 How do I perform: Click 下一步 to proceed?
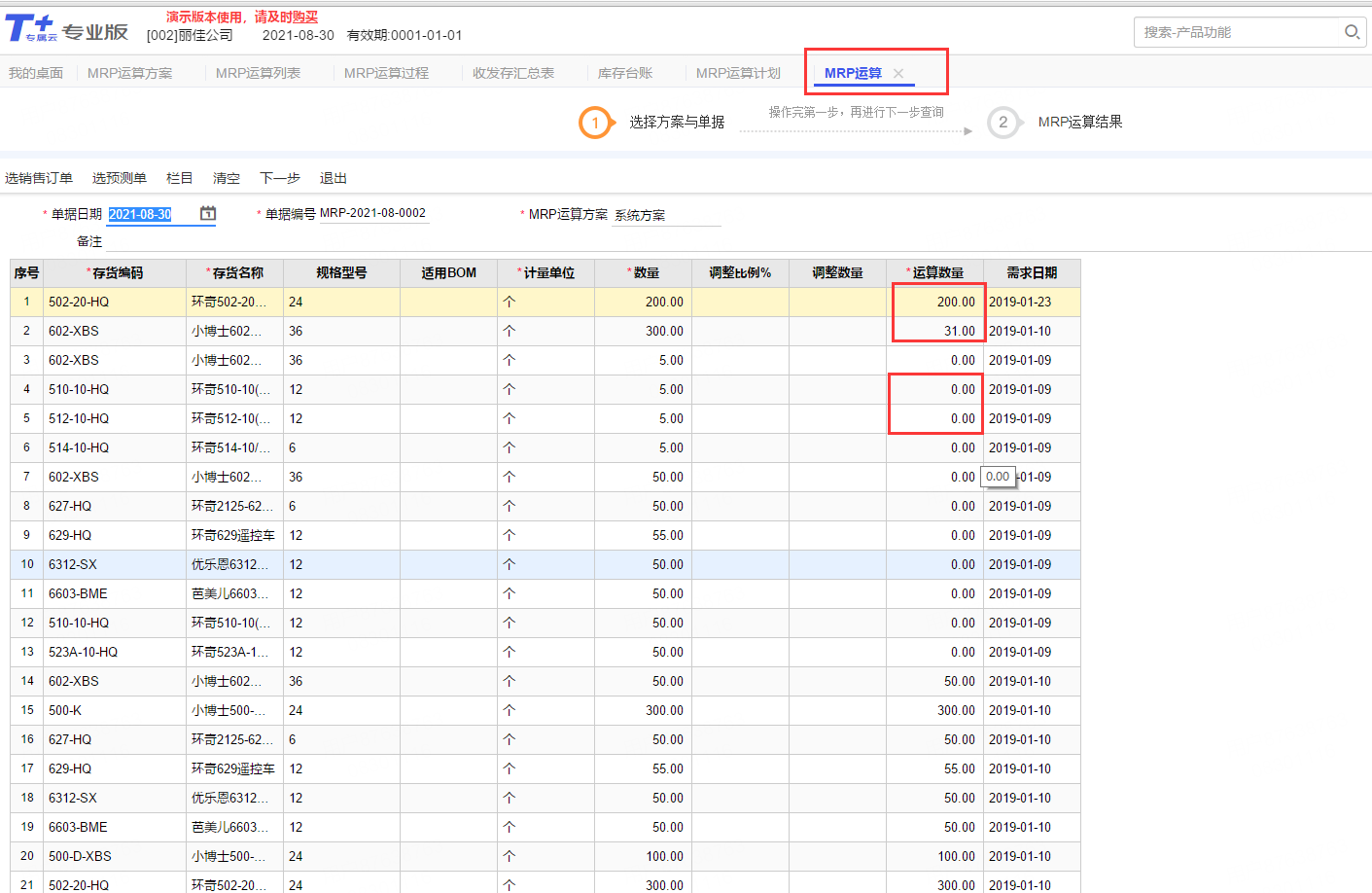(x=280, y=178)
